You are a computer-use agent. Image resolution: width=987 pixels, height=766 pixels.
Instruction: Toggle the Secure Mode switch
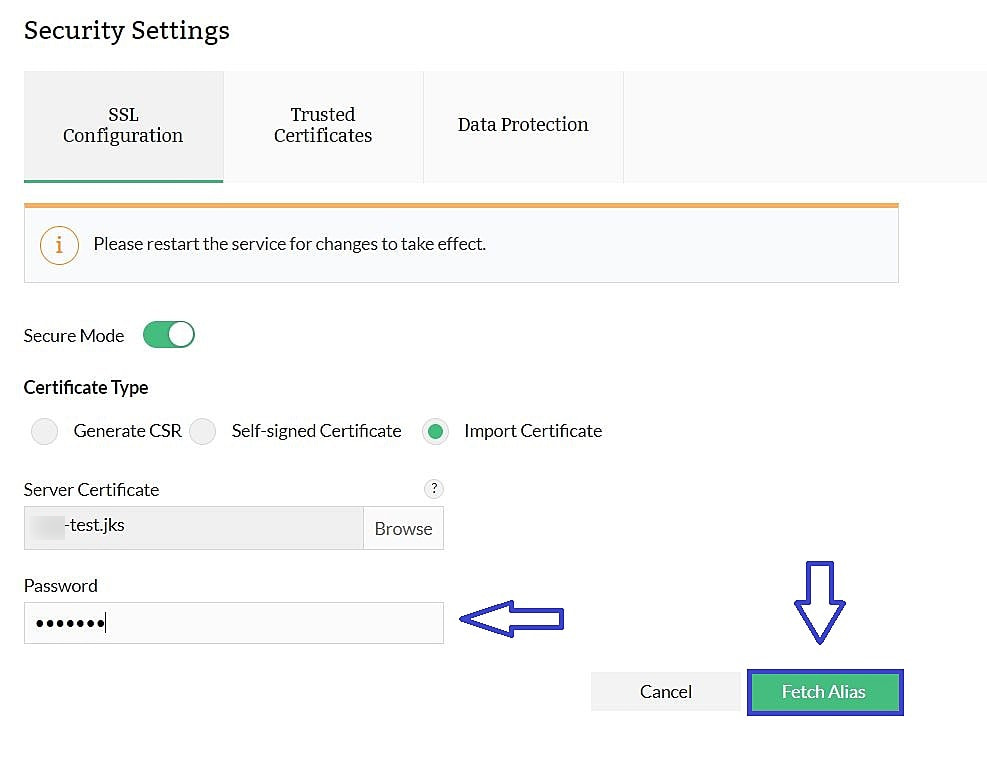tap(168, 335)
